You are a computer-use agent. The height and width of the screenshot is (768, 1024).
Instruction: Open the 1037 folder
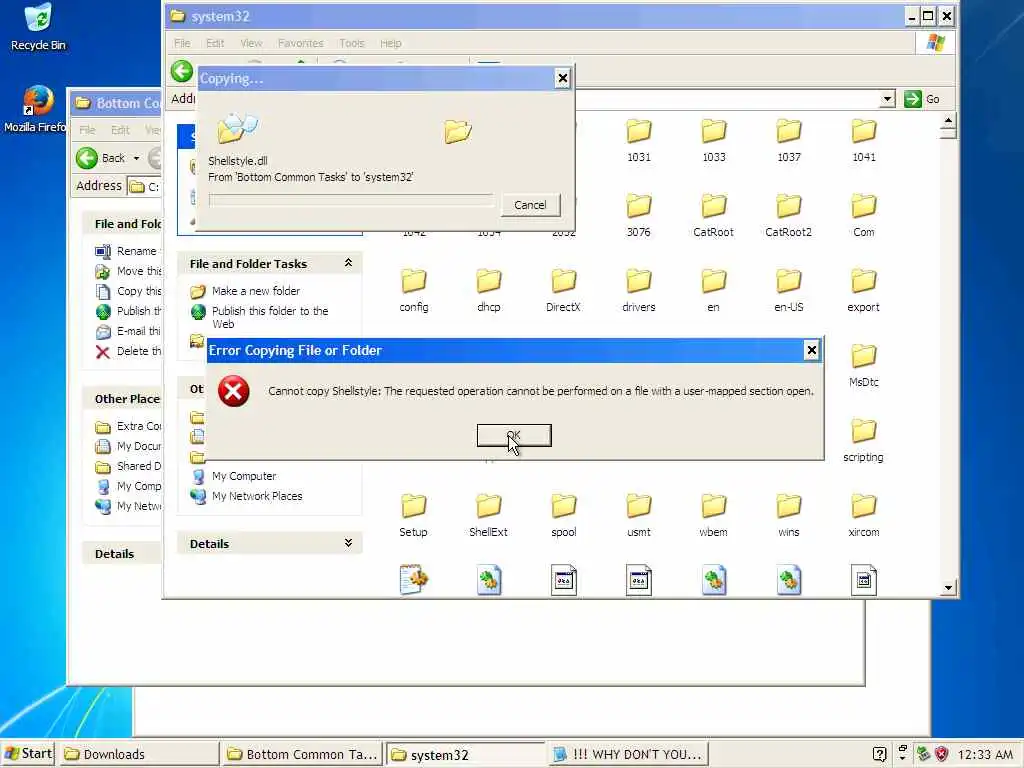click(x=789, y=140)
